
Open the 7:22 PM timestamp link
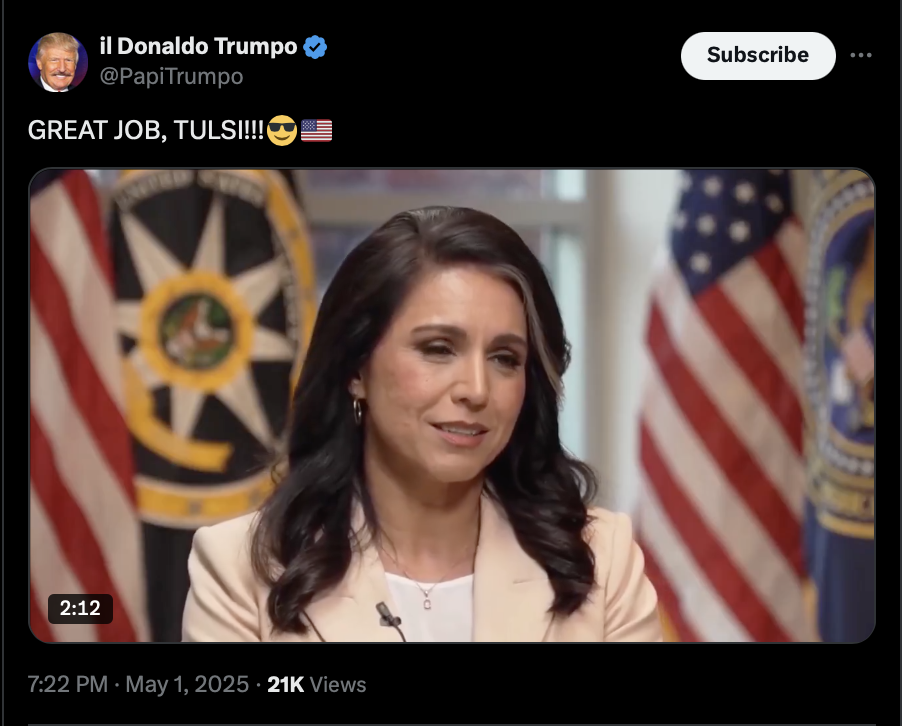click(x=68, y=684)
